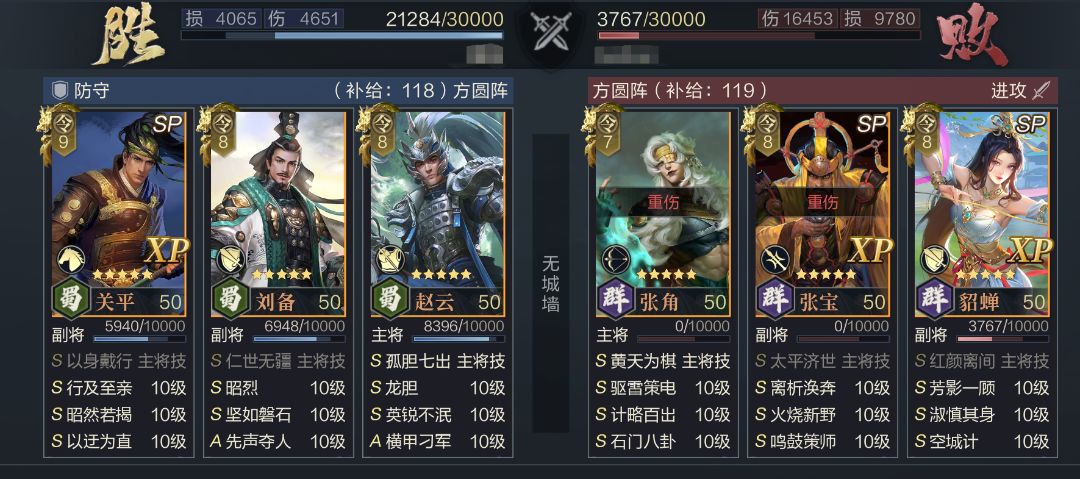Click the 令 9 command badge on 关平
The image size is (1080, 479).
coord(62,131)
